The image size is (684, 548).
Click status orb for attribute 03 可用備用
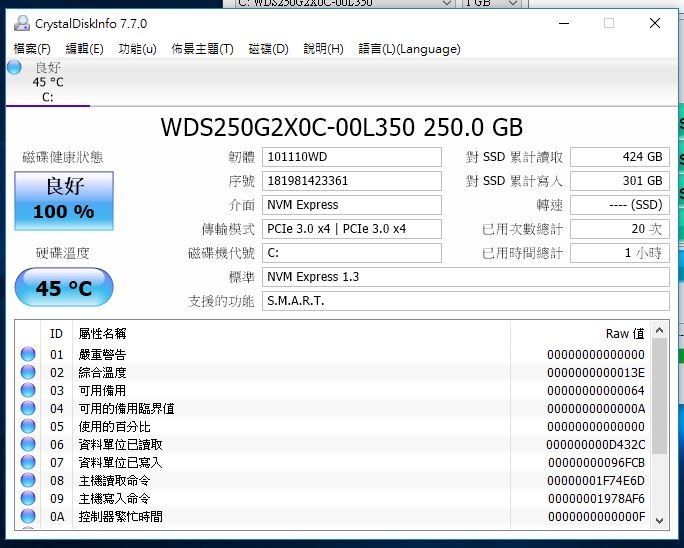tap(28, 390)
